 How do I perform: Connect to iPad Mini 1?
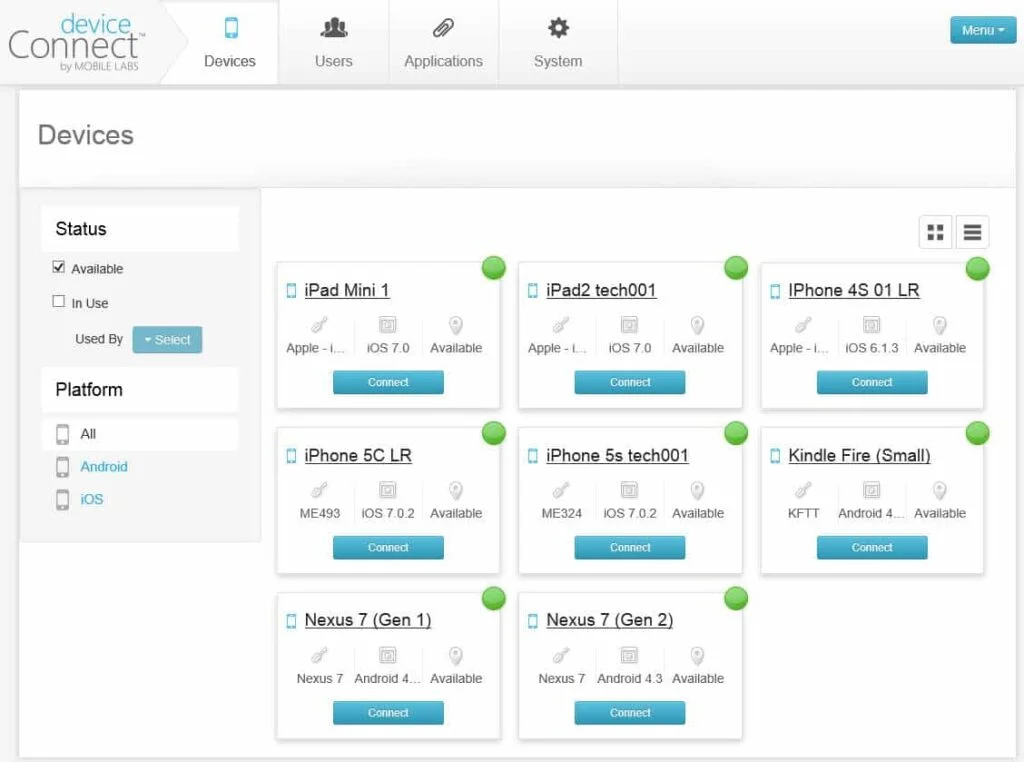[x=388, y=382]
